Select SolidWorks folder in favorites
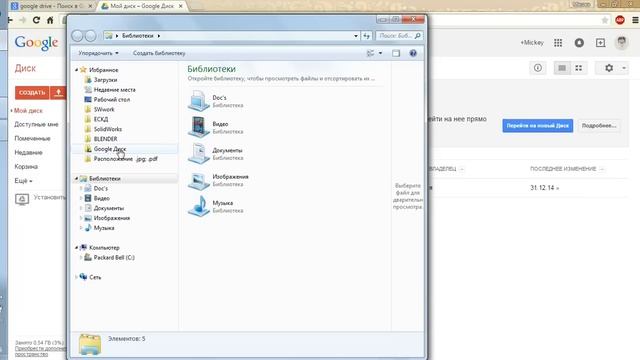640x360 pixels. click(108, 129)
